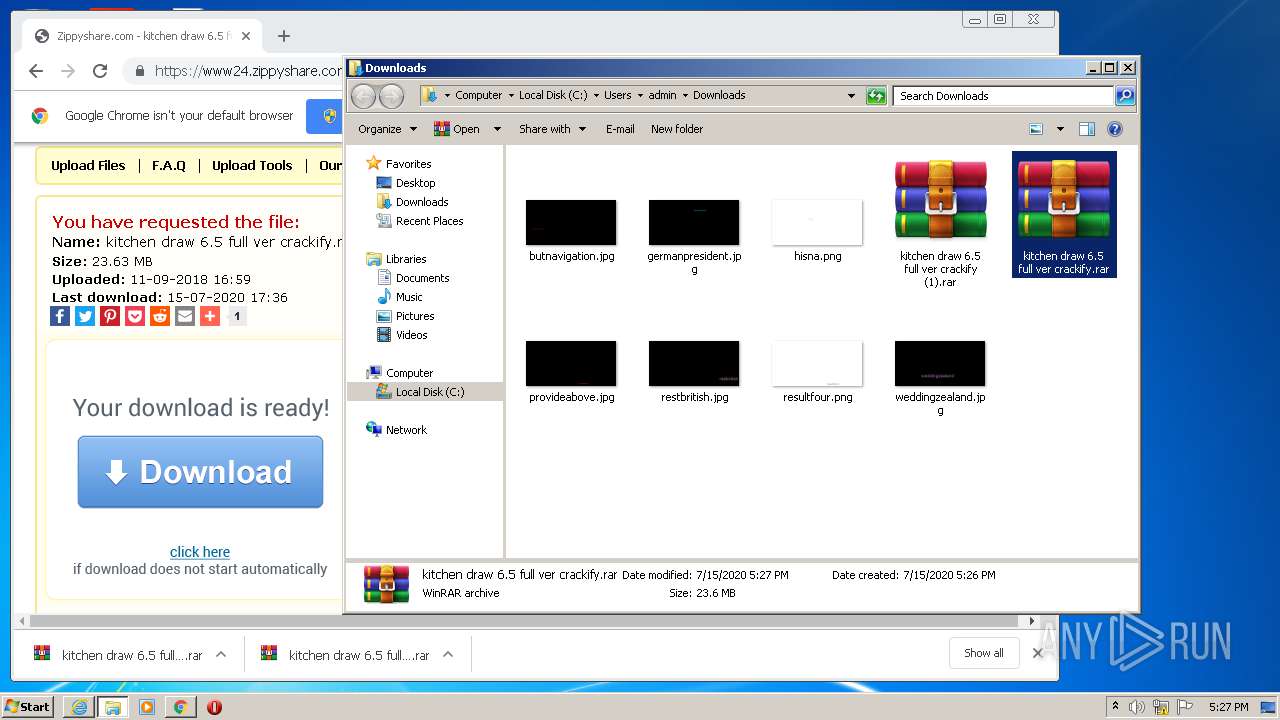
Task: Click the search magnifier icon in Explorer
Action: click(x=1125, y=96)
